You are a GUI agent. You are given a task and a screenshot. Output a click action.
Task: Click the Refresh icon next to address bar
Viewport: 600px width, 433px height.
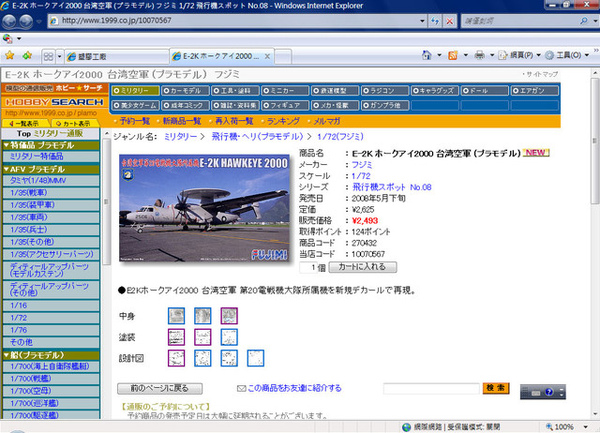point(435,21)
